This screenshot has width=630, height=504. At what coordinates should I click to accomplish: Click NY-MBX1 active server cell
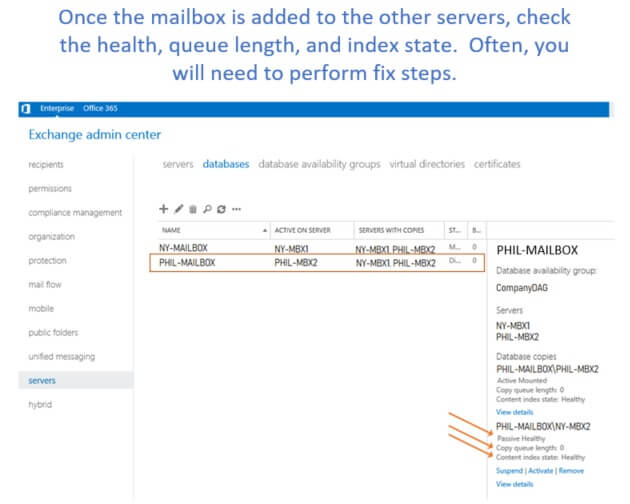coord(291,249)
